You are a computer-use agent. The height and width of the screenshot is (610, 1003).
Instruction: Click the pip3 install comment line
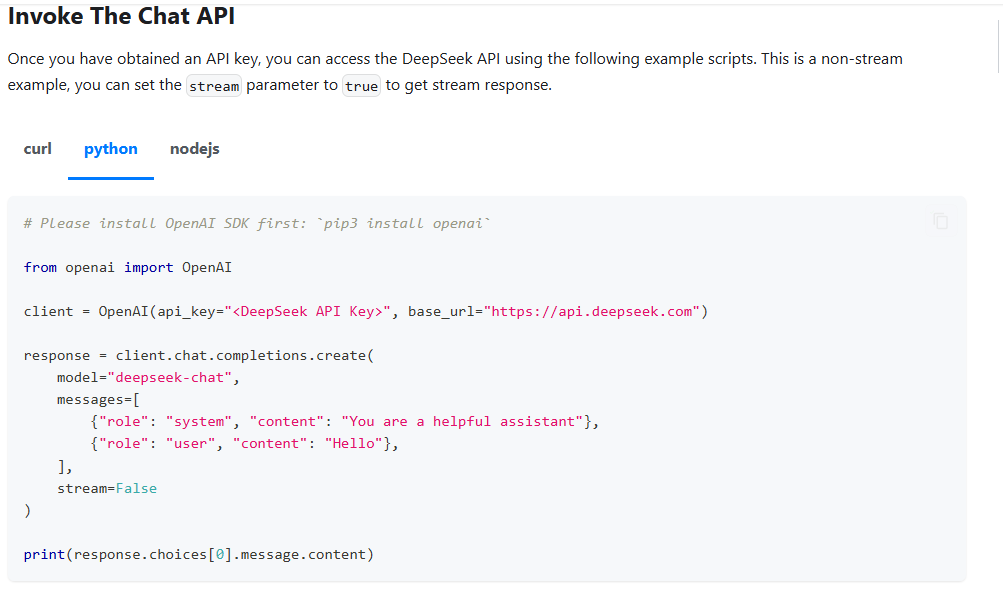(257, 223)
